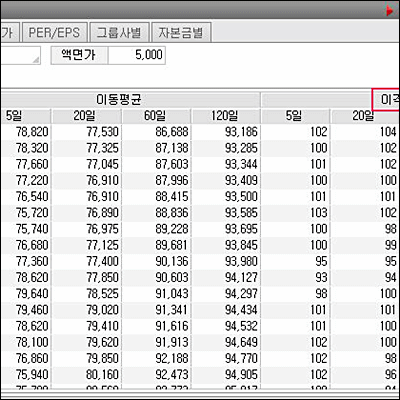Select the cell 78,820

[25, 132]
